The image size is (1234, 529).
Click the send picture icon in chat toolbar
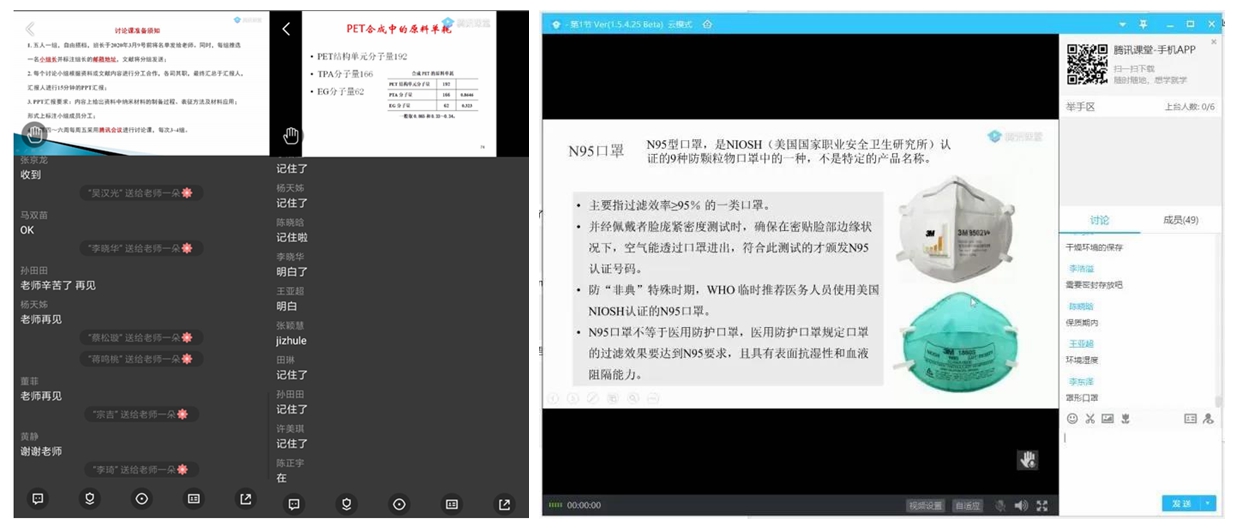click(x=1107, y=418)
